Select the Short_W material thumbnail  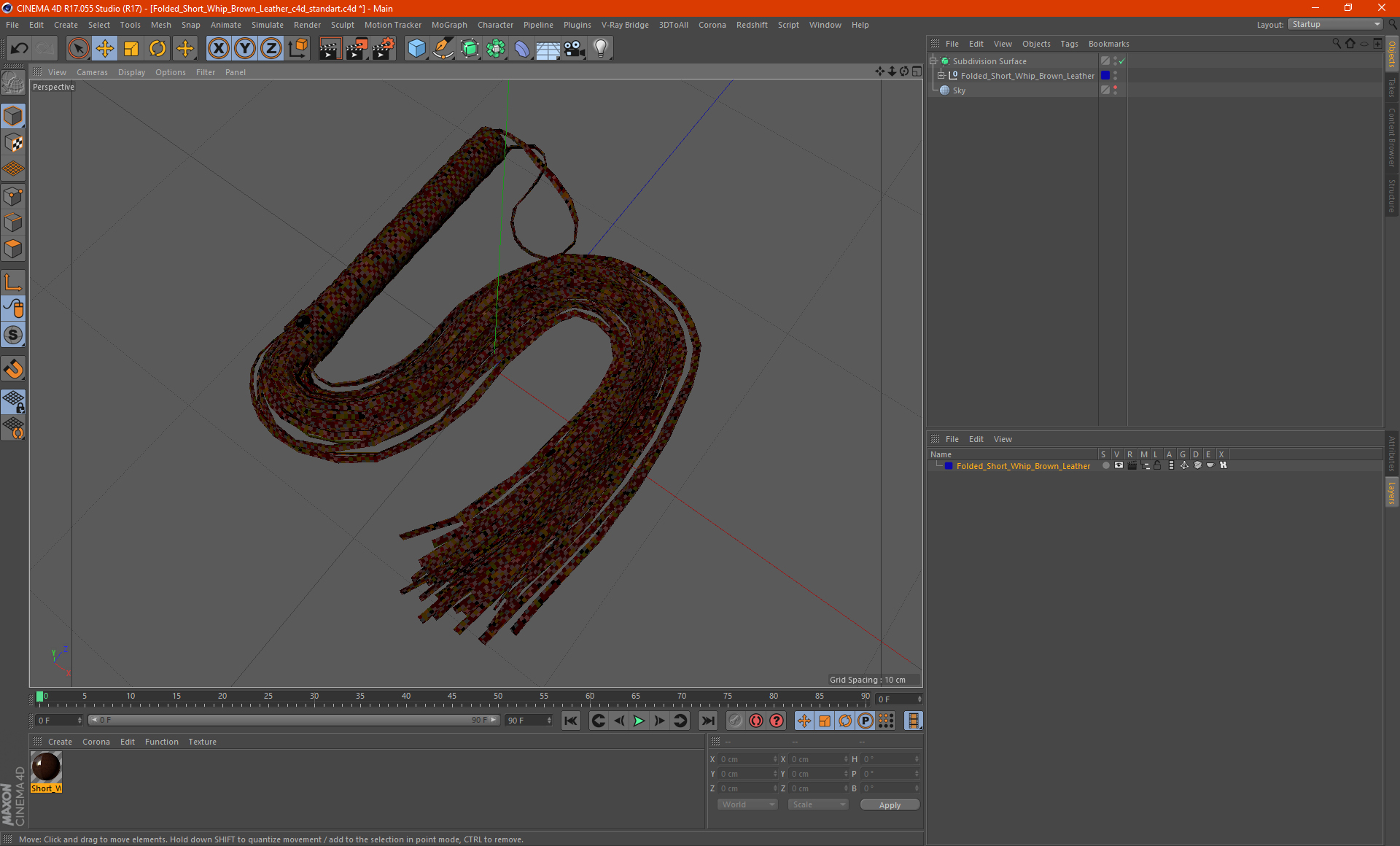point(46,767)
